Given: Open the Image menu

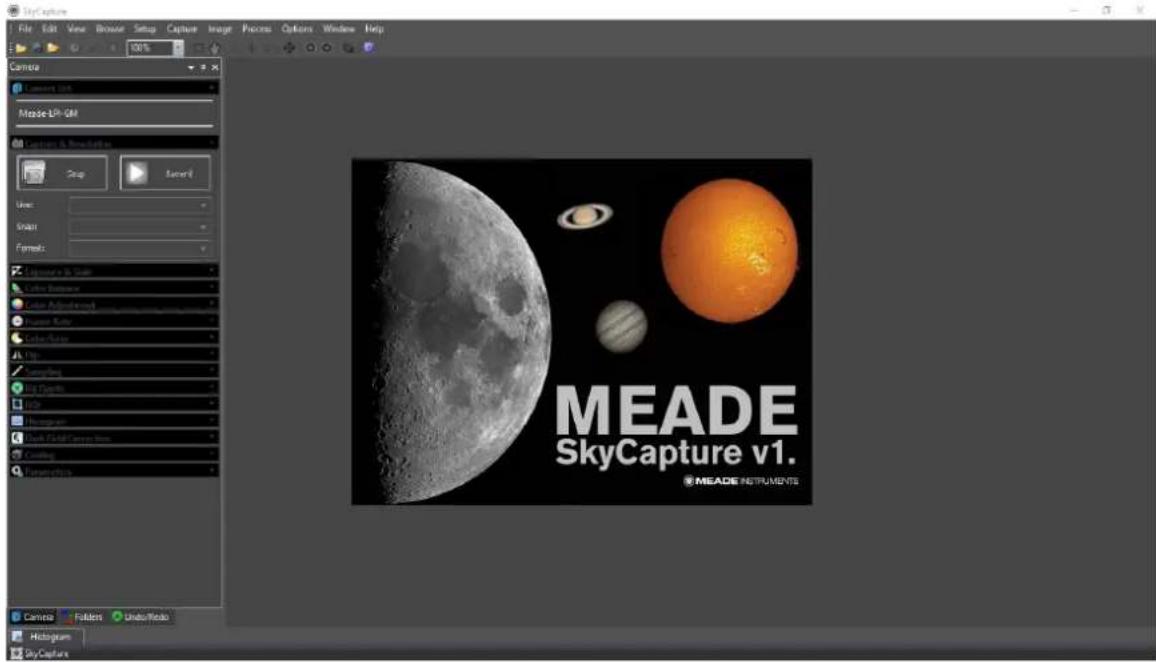Looking at the screenshot, I should 220,29.
